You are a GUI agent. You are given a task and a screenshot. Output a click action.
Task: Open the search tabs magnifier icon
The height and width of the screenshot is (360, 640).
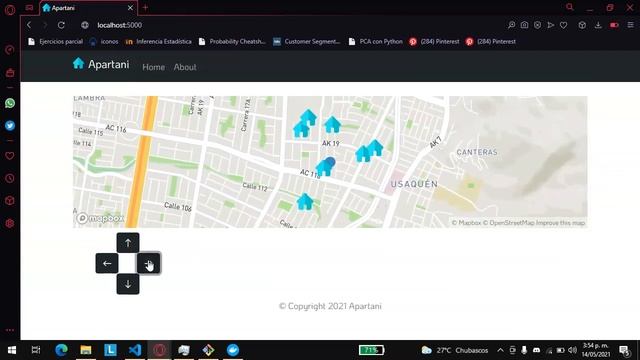[x=570, y=7]
